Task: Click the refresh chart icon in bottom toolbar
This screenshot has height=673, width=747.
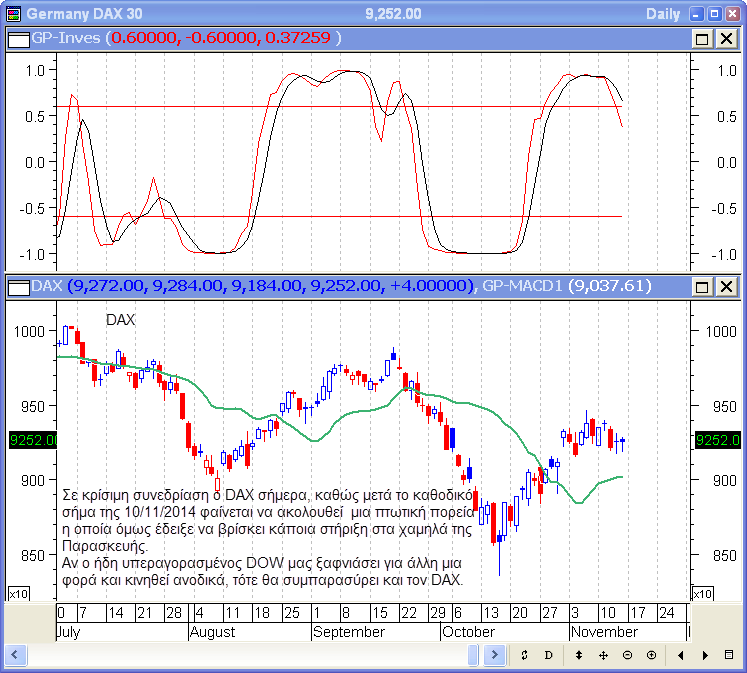Action: (x=524, y=655)
